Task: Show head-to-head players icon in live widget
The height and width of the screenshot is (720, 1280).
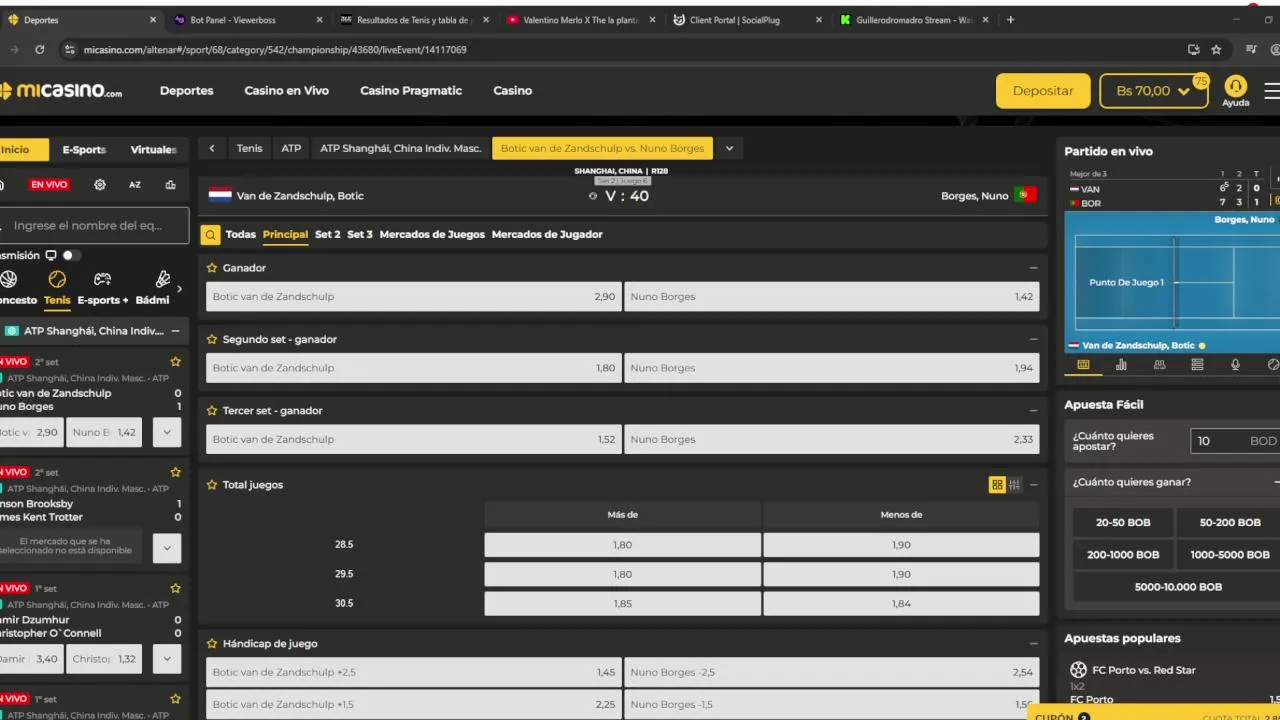Action: click(x=1159, y=365)
